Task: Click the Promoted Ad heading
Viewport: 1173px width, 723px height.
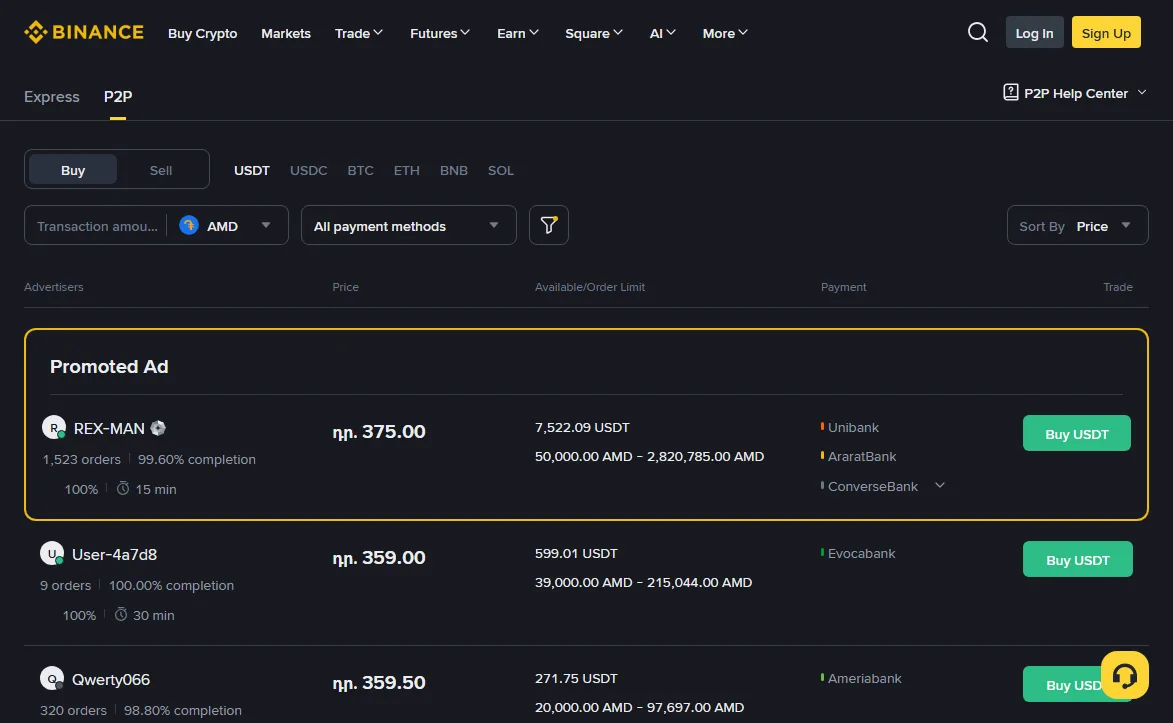Action: [109, 366]
